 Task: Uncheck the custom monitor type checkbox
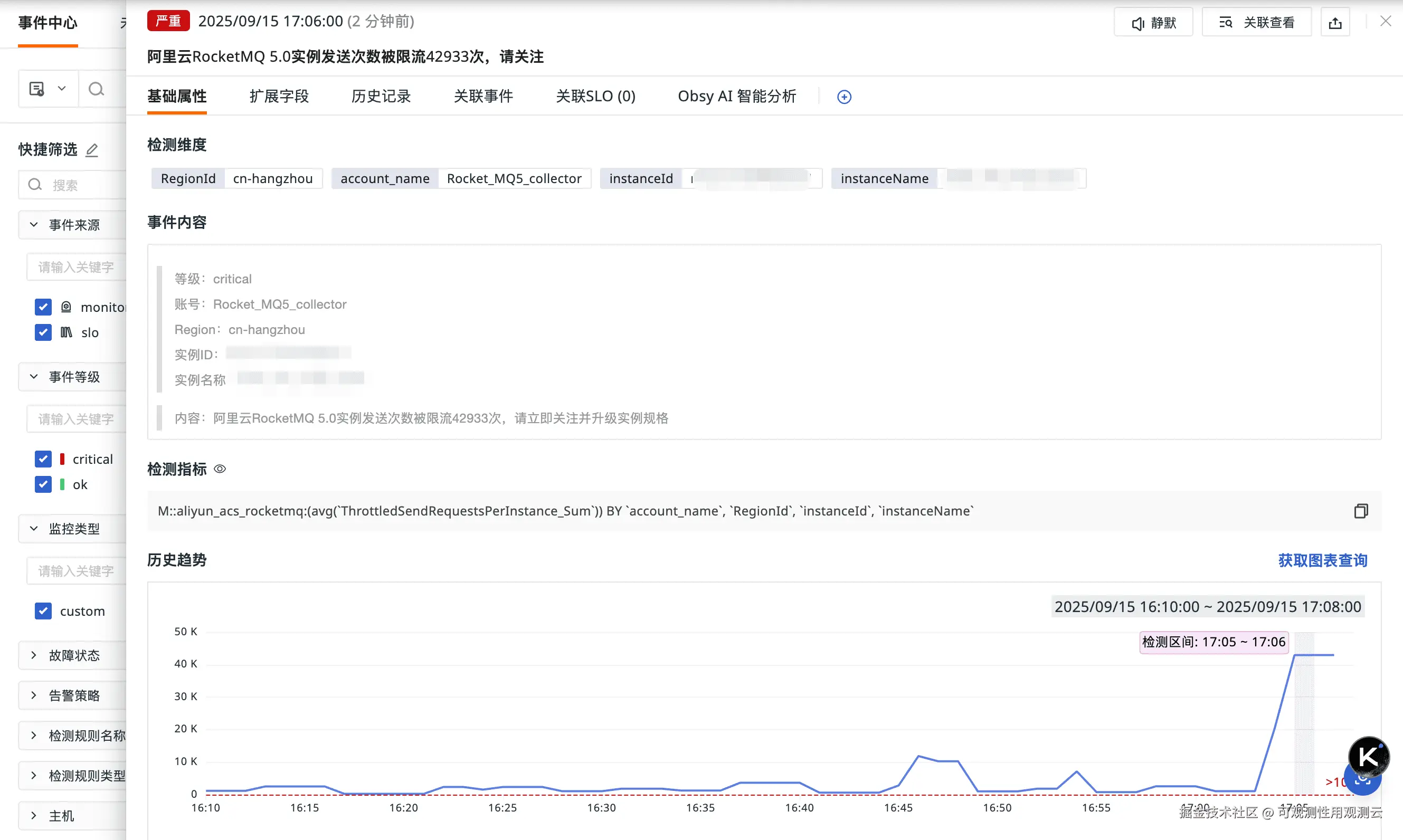43,611
